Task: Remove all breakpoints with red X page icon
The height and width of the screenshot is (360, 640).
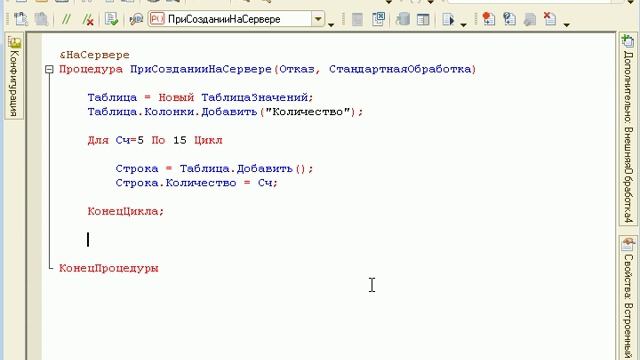Action: [550, 19]
